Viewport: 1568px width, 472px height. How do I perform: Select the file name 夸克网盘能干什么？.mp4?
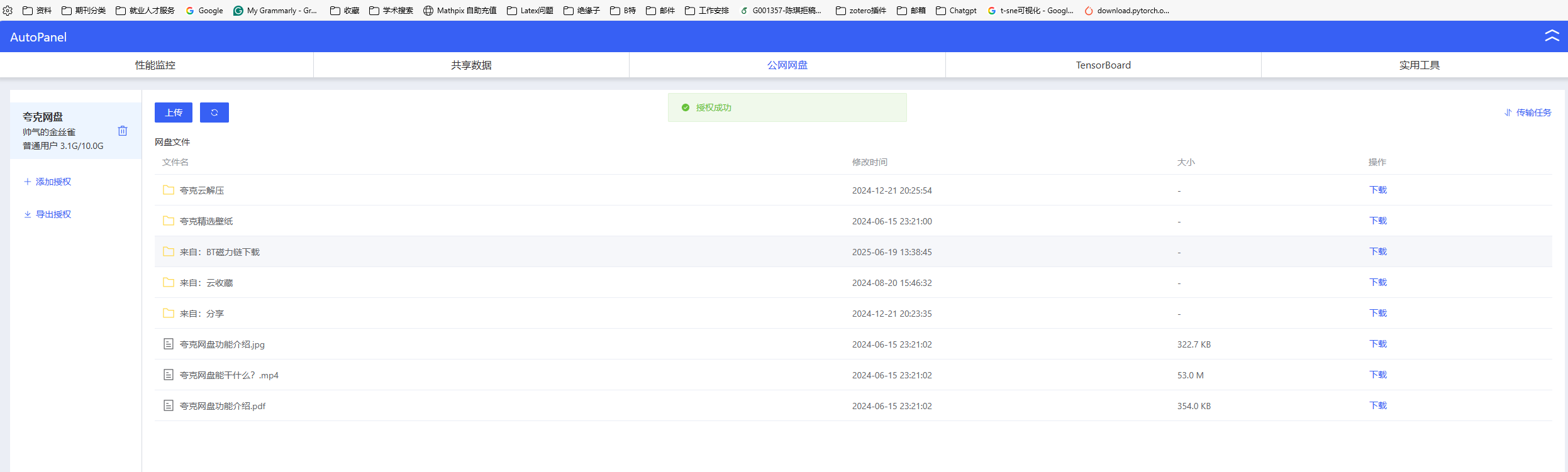pyautogui.click(x=229, y=375)
